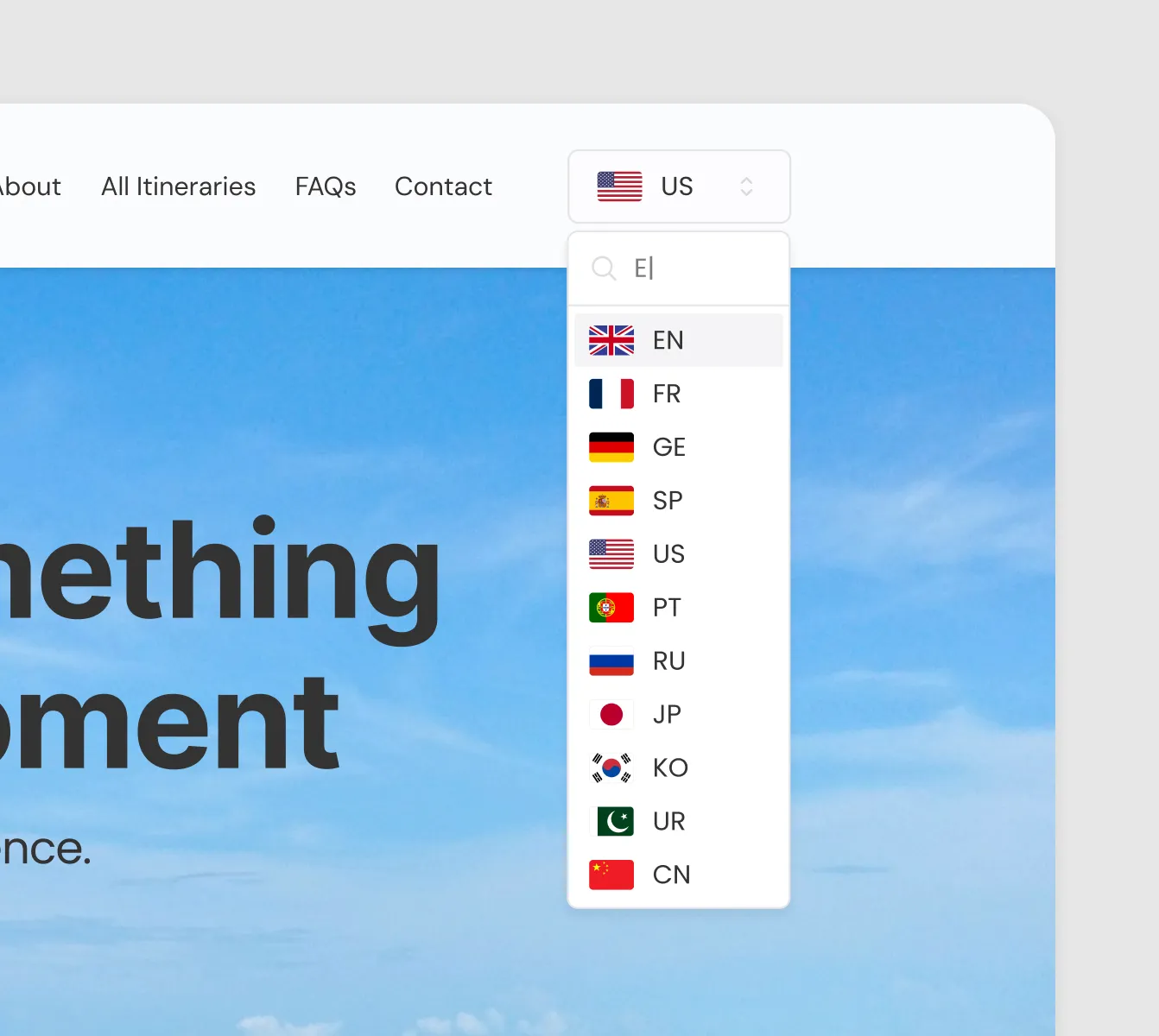Select the UR language option
1159x1036 pixels.
click(679, 822)
